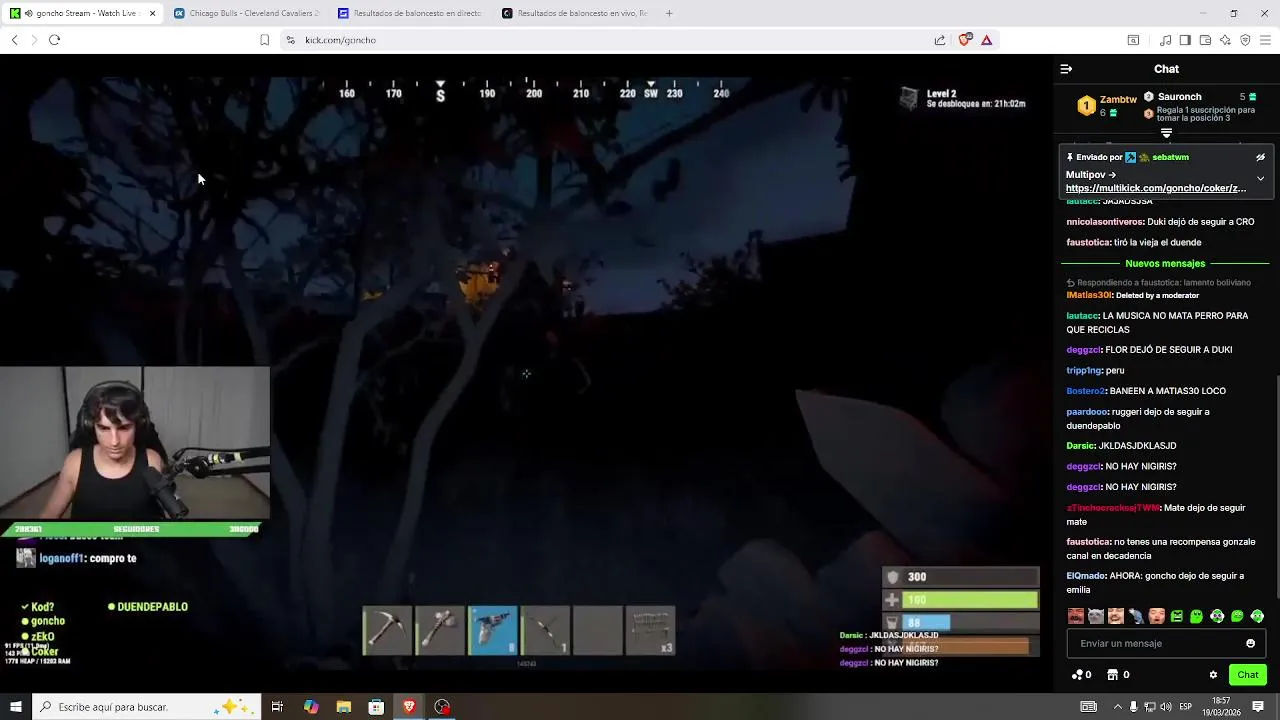1280x720 pixels.
Task: Go back with the browser back arrow
Action: pos(15,40)
